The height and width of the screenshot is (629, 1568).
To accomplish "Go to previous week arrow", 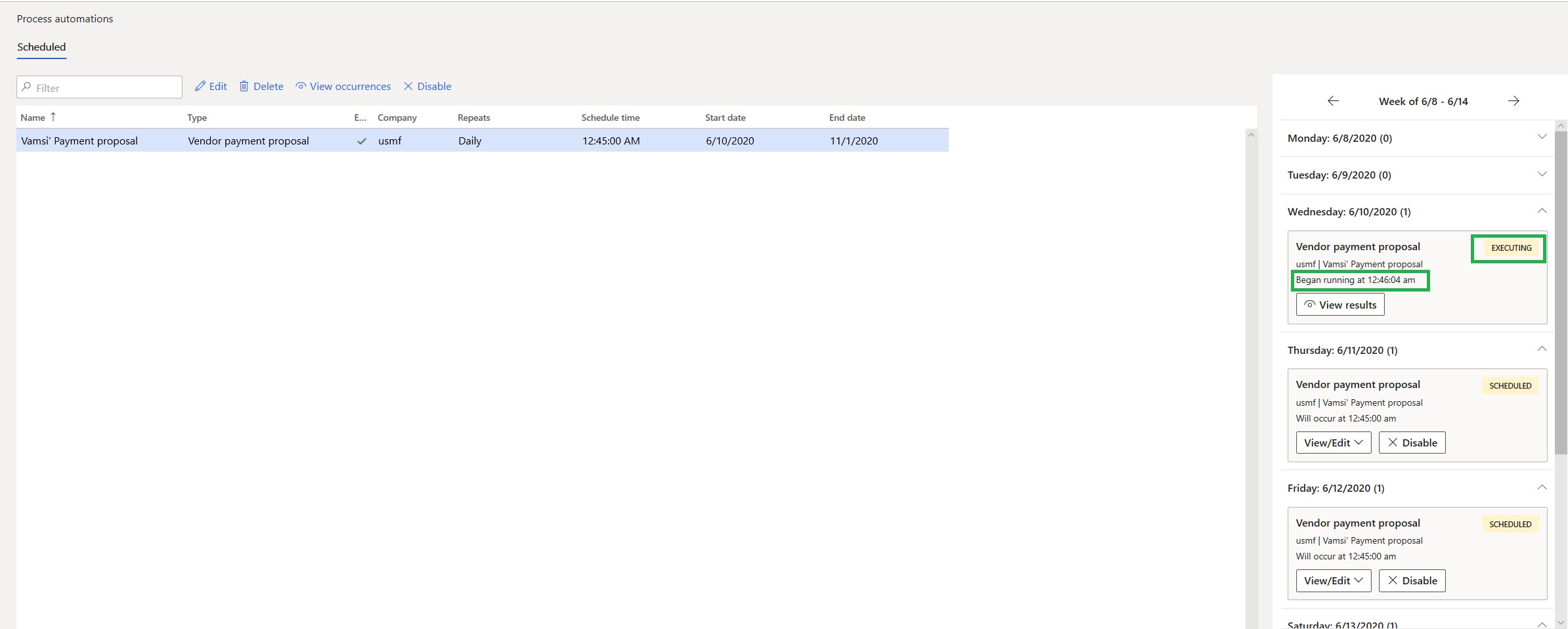I will click(1333, 101).
